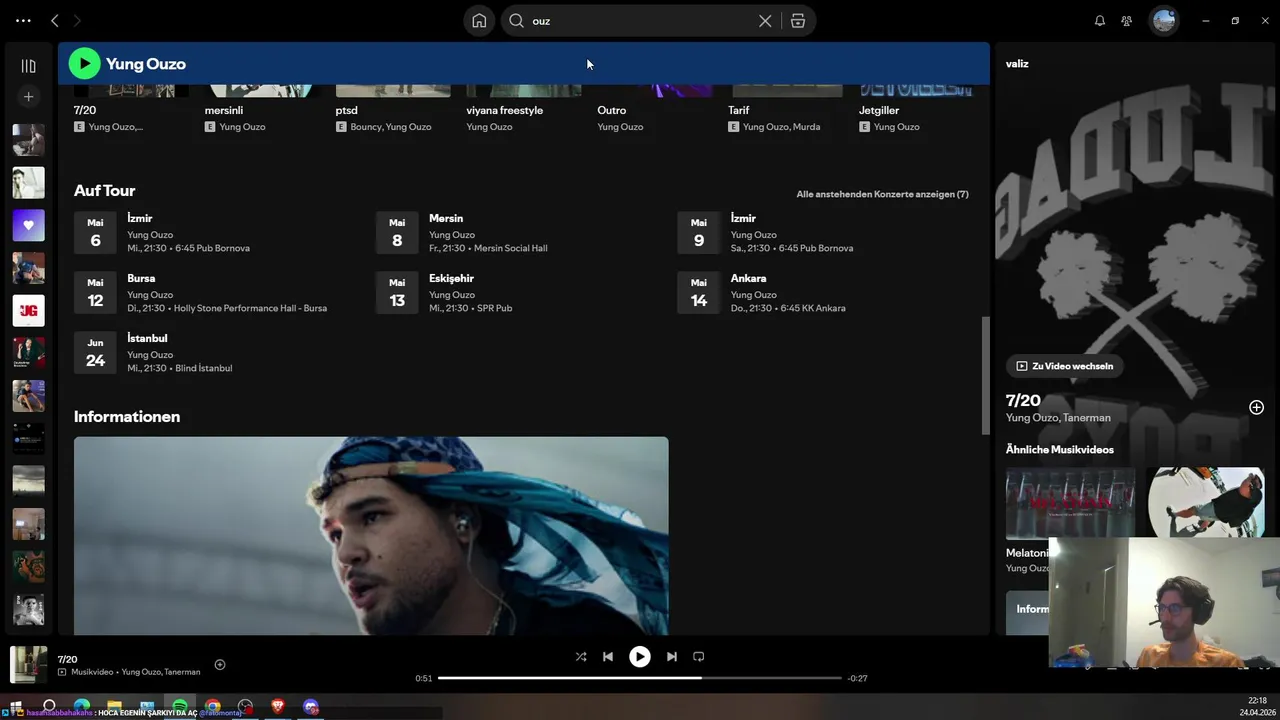Open the Browse icon beside search

[798, 20]
